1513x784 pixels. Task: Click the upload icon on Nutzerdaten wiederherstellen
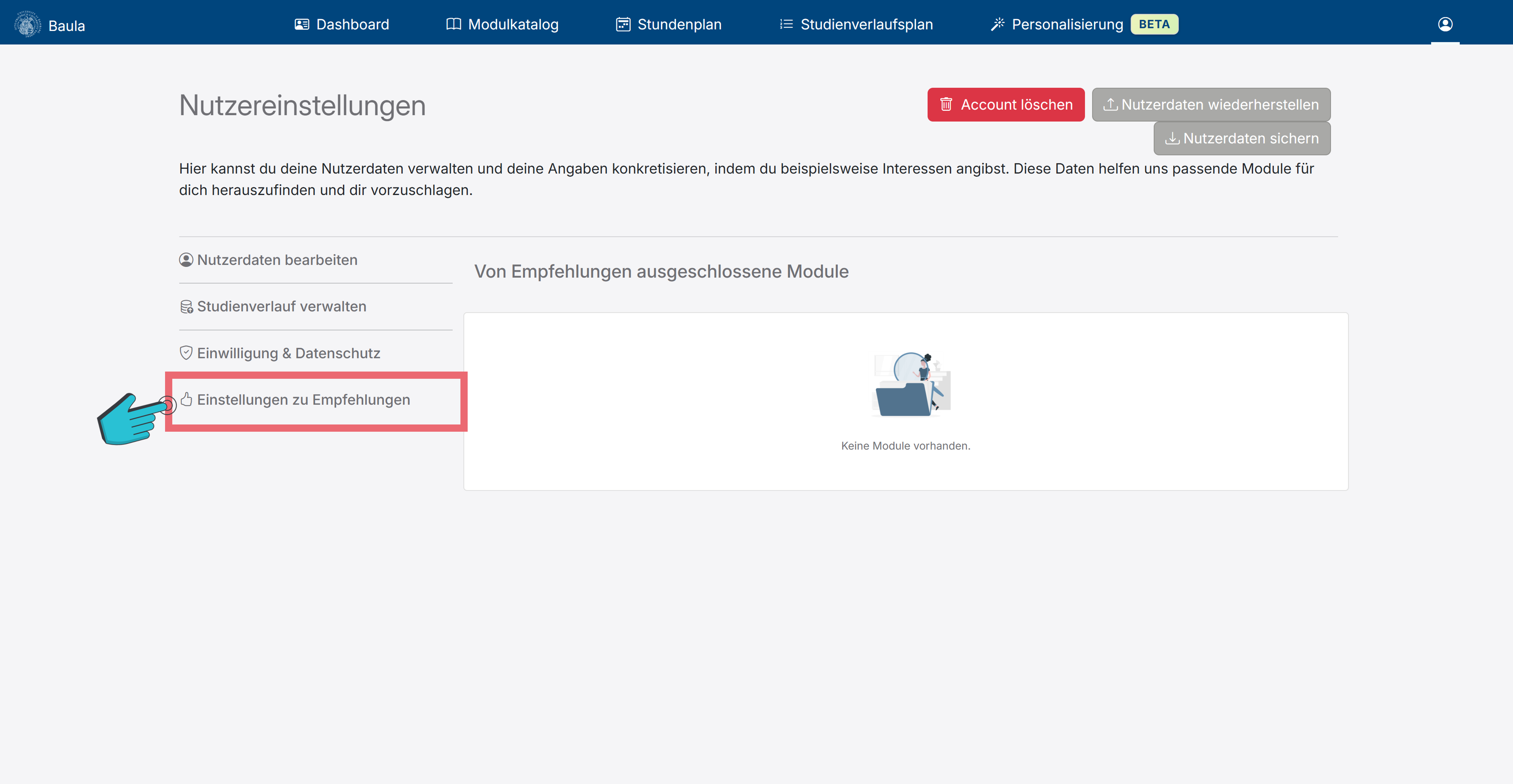pos(1110,104)
